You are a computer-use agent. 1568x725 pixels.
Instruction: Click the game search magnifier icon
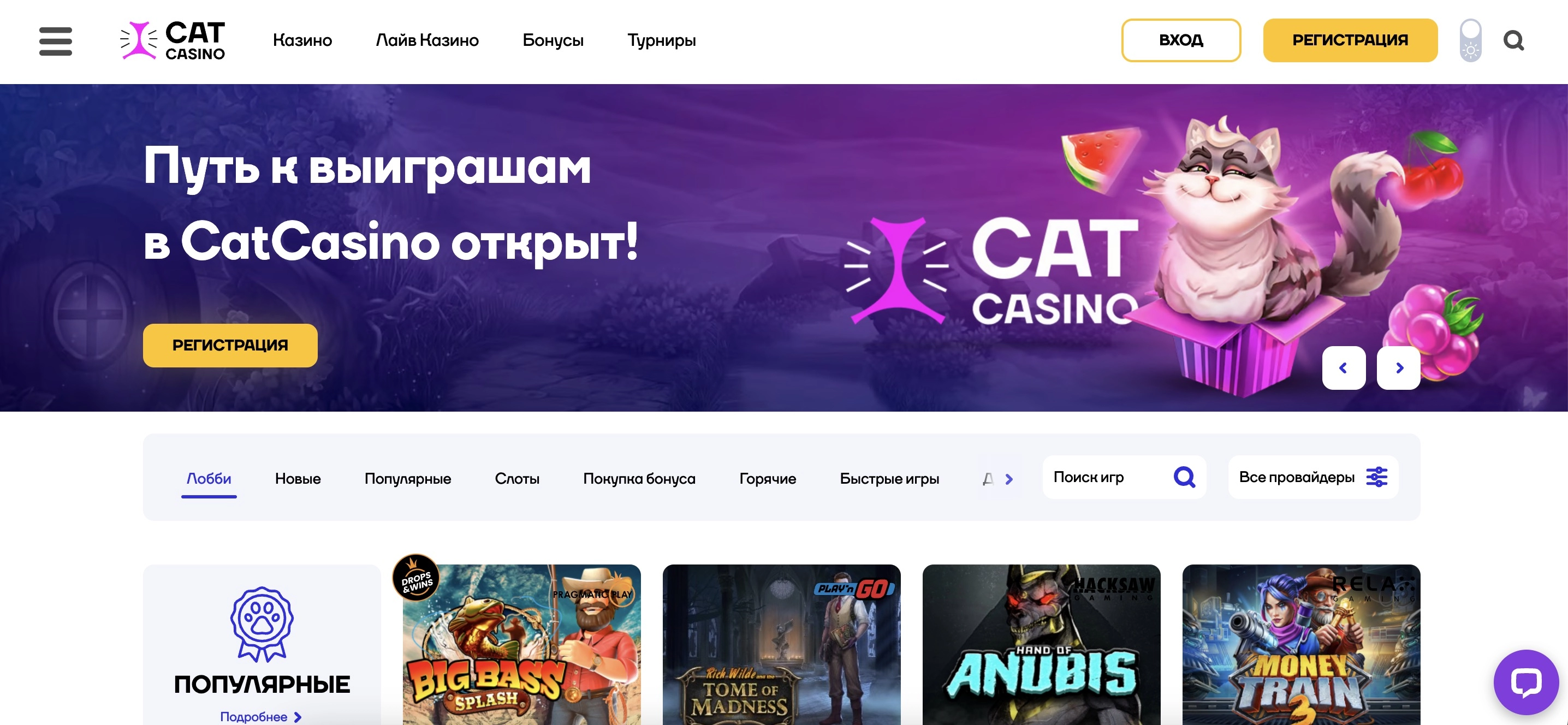[x=1184, y=477]
